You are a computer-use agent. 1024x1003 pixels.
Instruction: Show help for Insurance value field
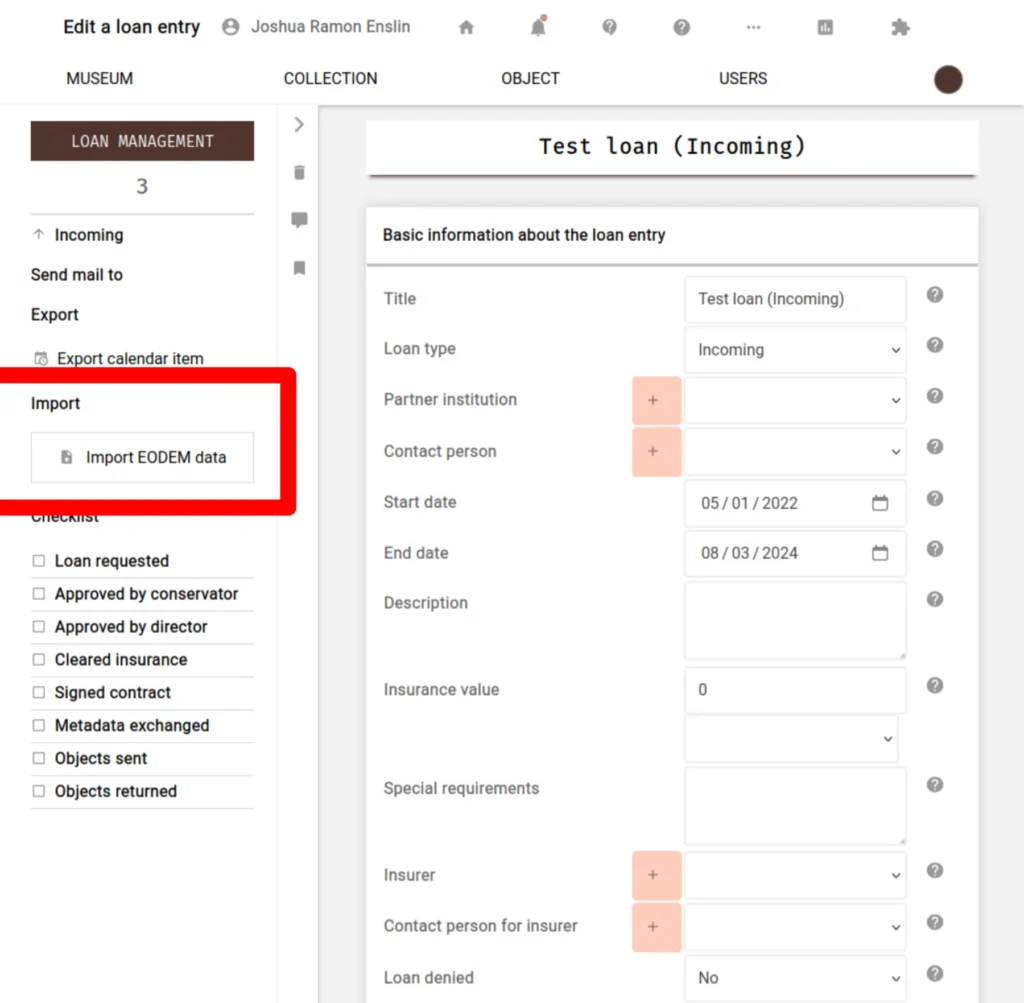pos(935,686)
